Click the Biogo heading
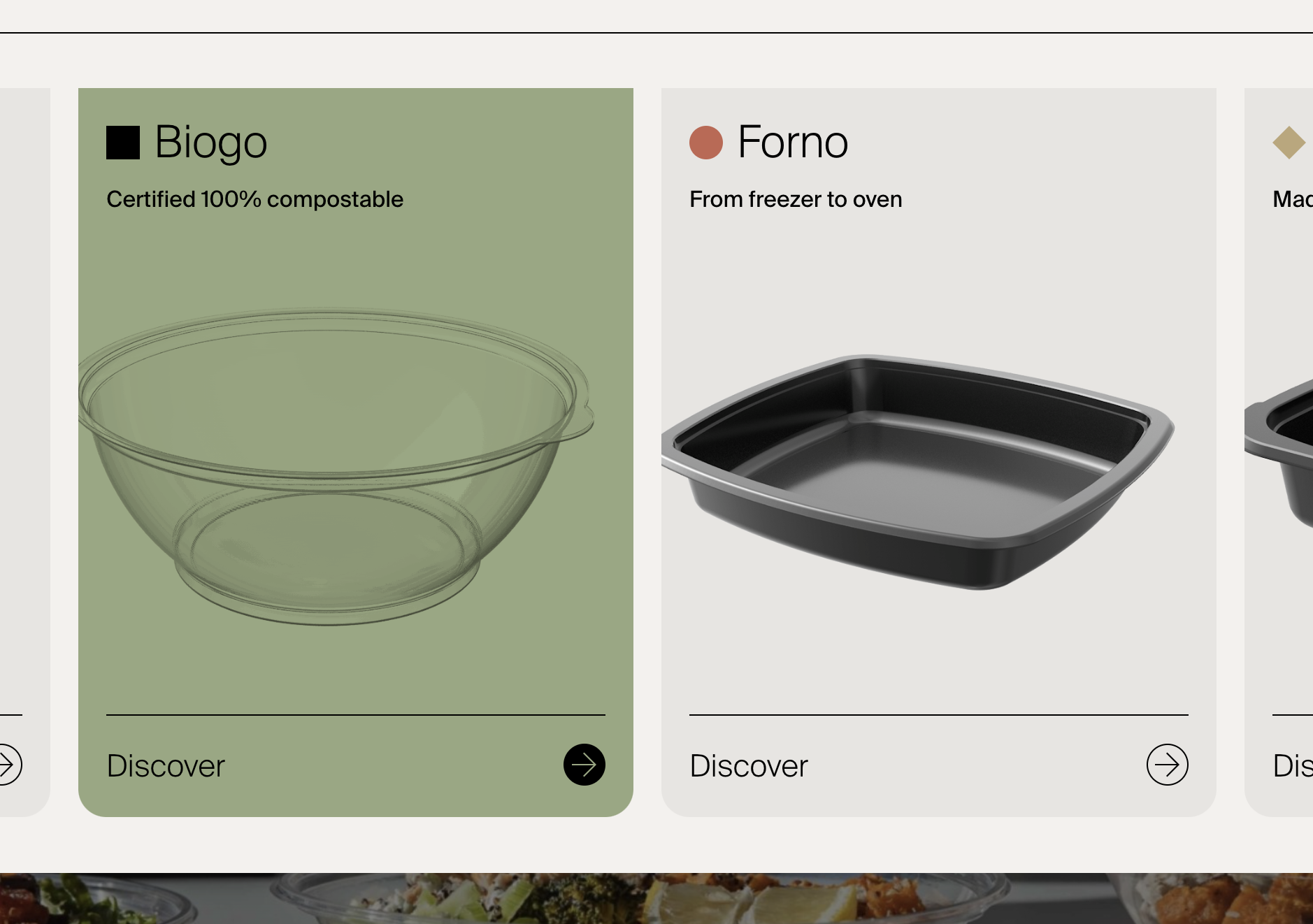 tap(210, 142)
